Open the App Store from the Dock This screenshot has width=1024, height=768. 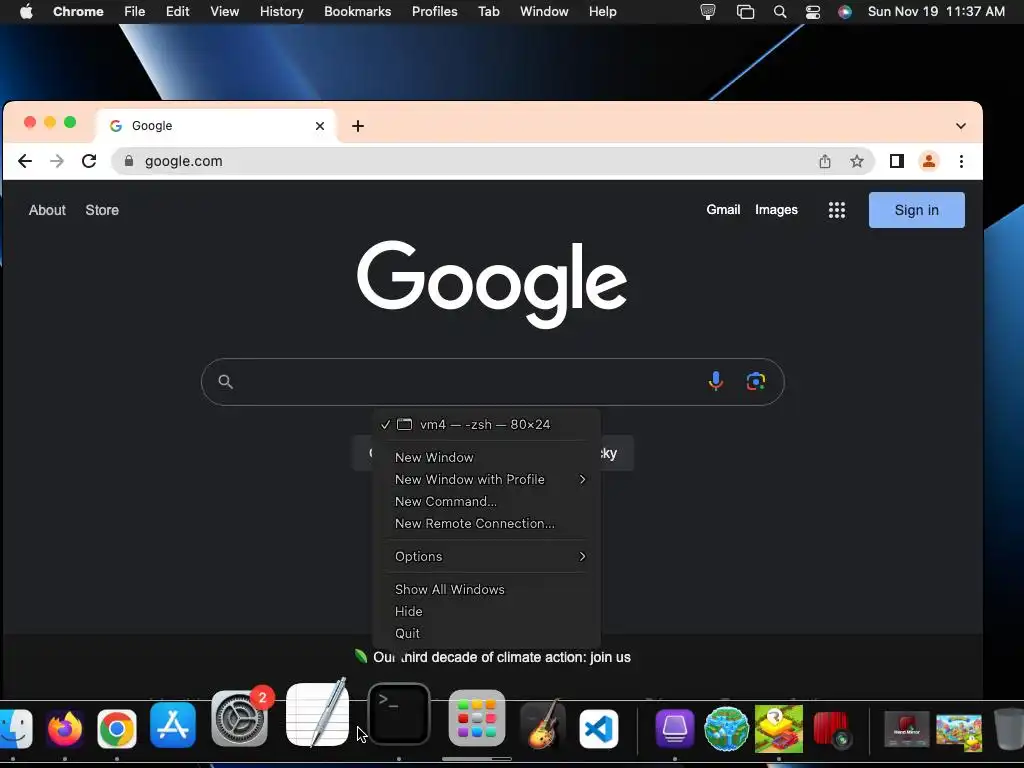(x=172, y=725)
